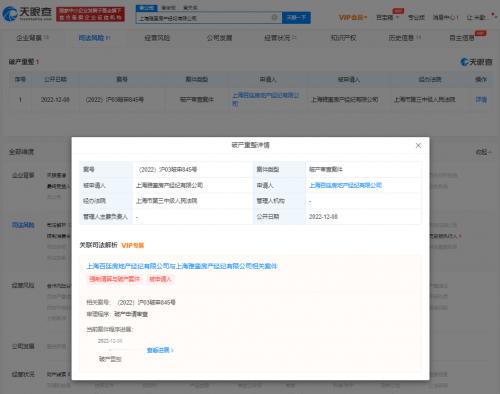Open the related case title link in the dialog
Image resolution: width=500 pixels, height=394 pixels.
tap(182, 266)
